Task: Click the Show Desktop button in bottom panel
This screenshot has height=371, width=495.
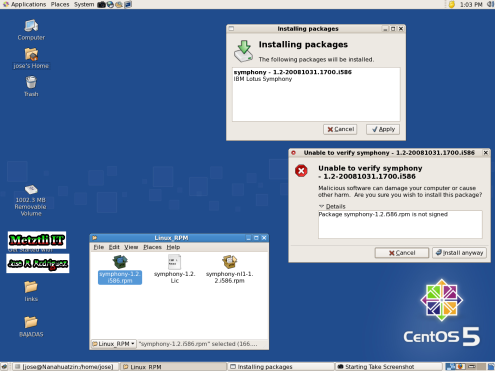Action: 4,367
